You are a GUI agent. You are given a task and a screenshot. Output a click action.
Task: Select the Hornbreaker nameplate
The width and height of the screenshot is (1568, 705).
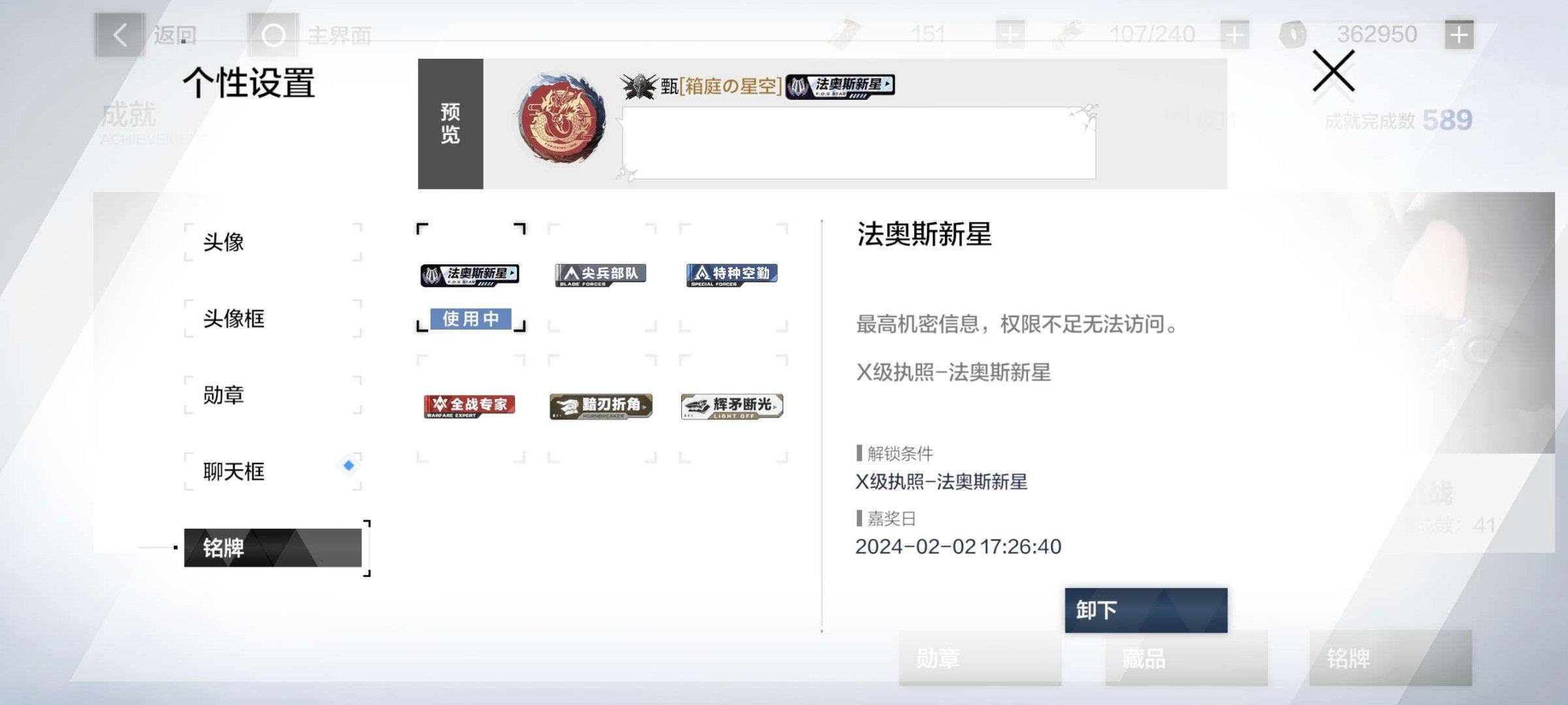click(600, 406)
